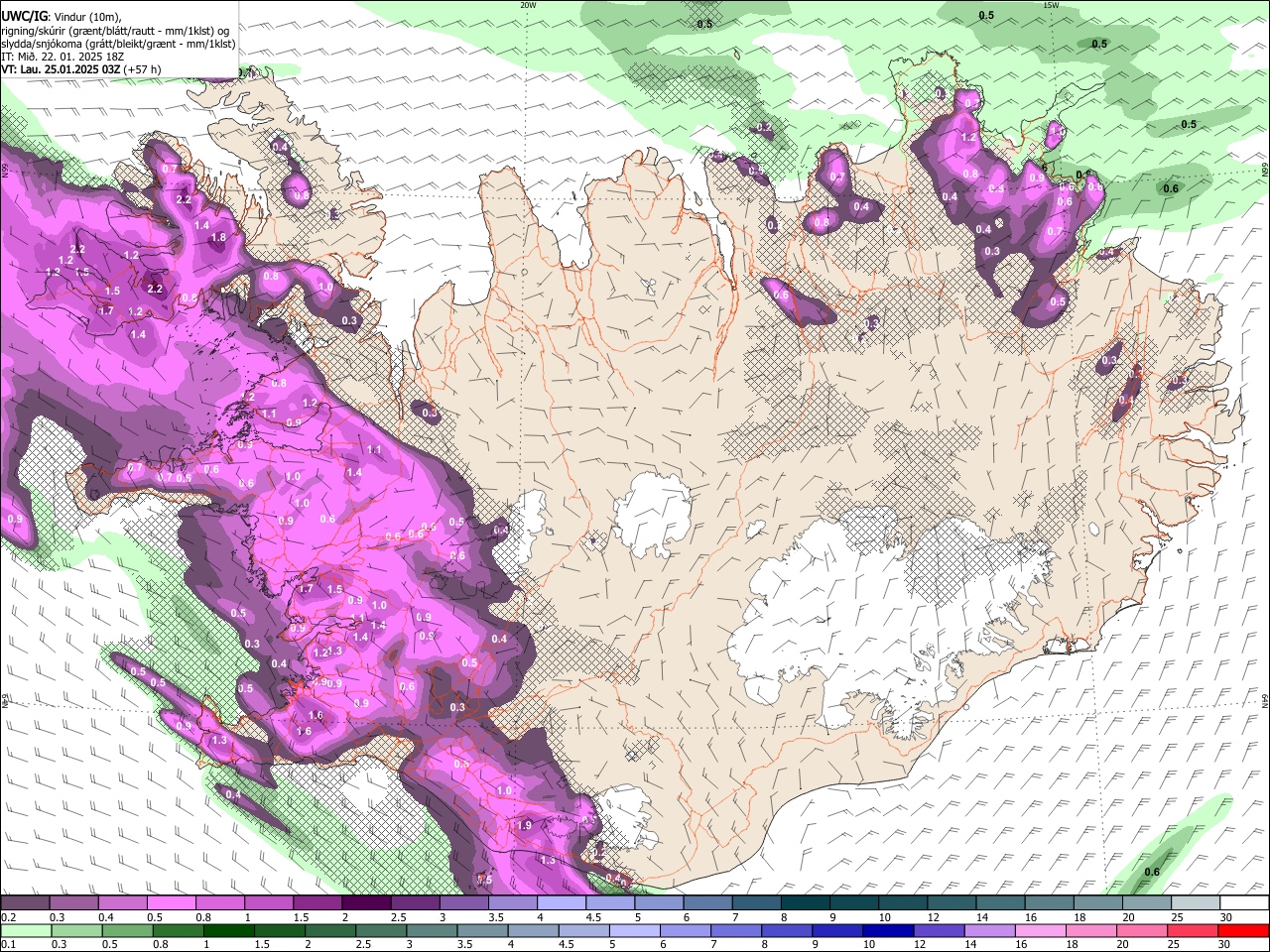Click bright red bottom-row swatch above 30
The height and width of the screenshot is (952, 1270).
click(x=1243, y=930)
